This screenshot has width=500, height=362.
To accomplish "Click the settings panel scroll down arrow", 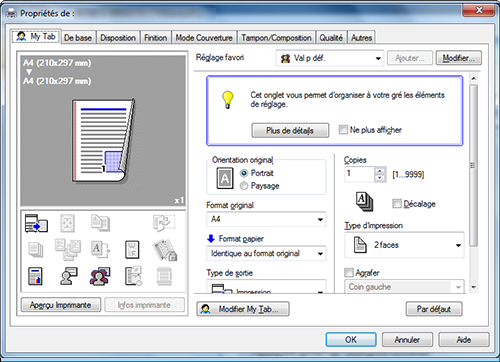I will click(473, 287).
